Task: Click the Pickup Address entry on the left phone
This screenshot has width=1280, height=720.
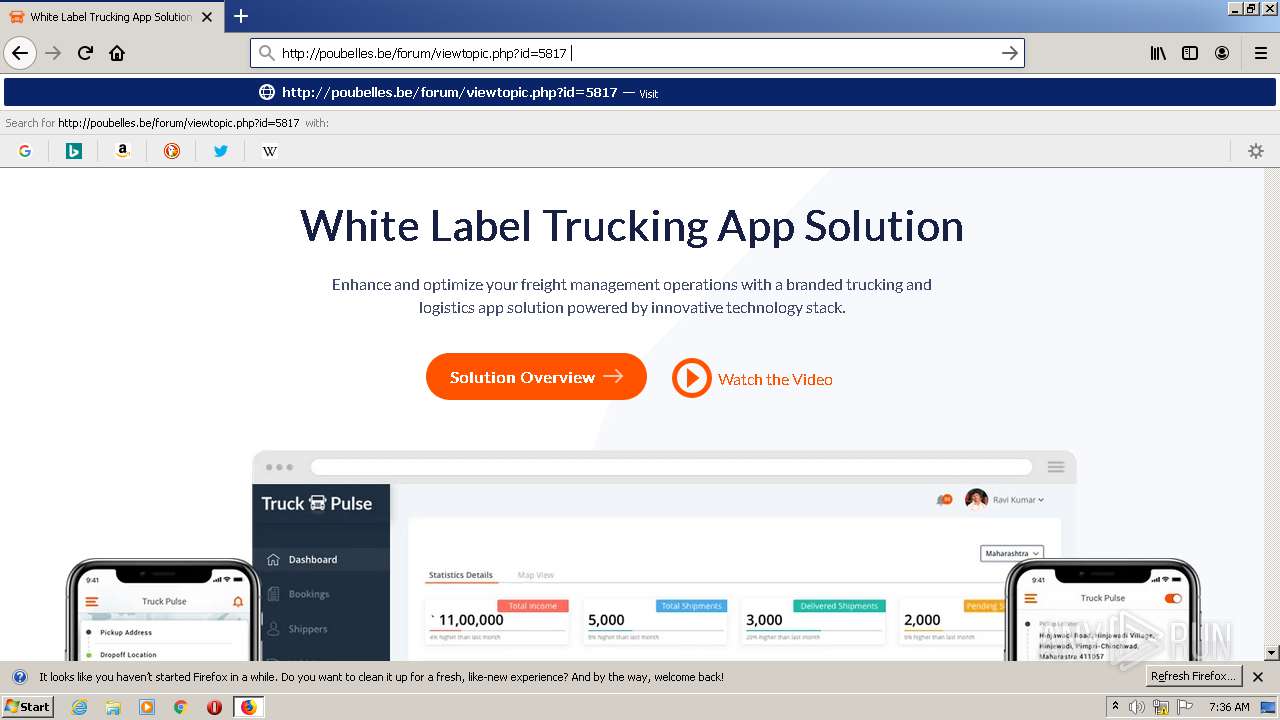Action: (126, 632)
